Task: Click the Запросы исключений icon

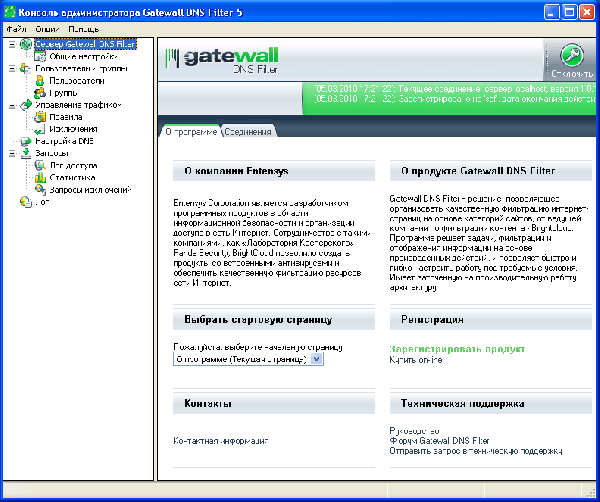Action: tap(40, 189)
